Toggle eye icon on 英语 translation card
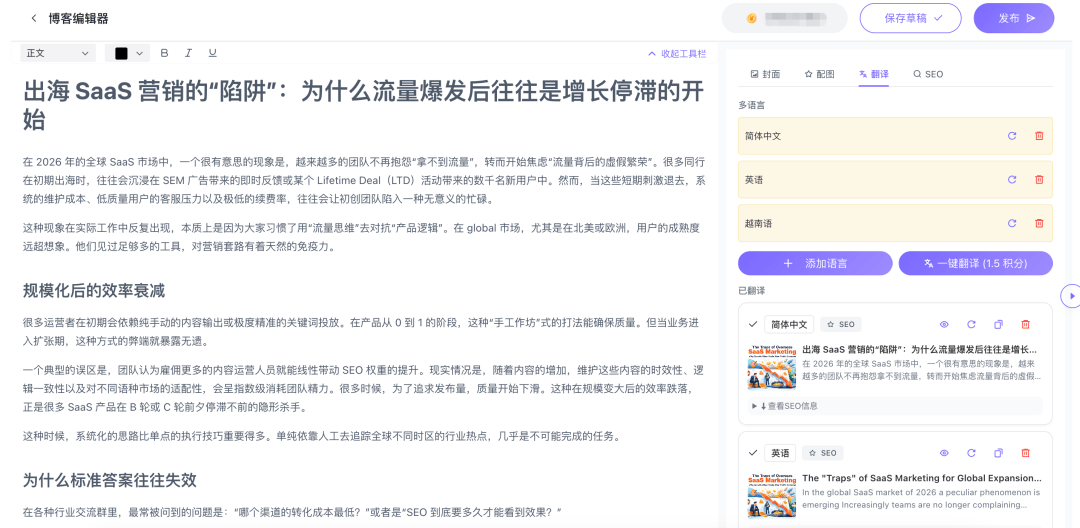Image resolution: width=1080 pixels, height=528 pixels. tap(943, 452)
